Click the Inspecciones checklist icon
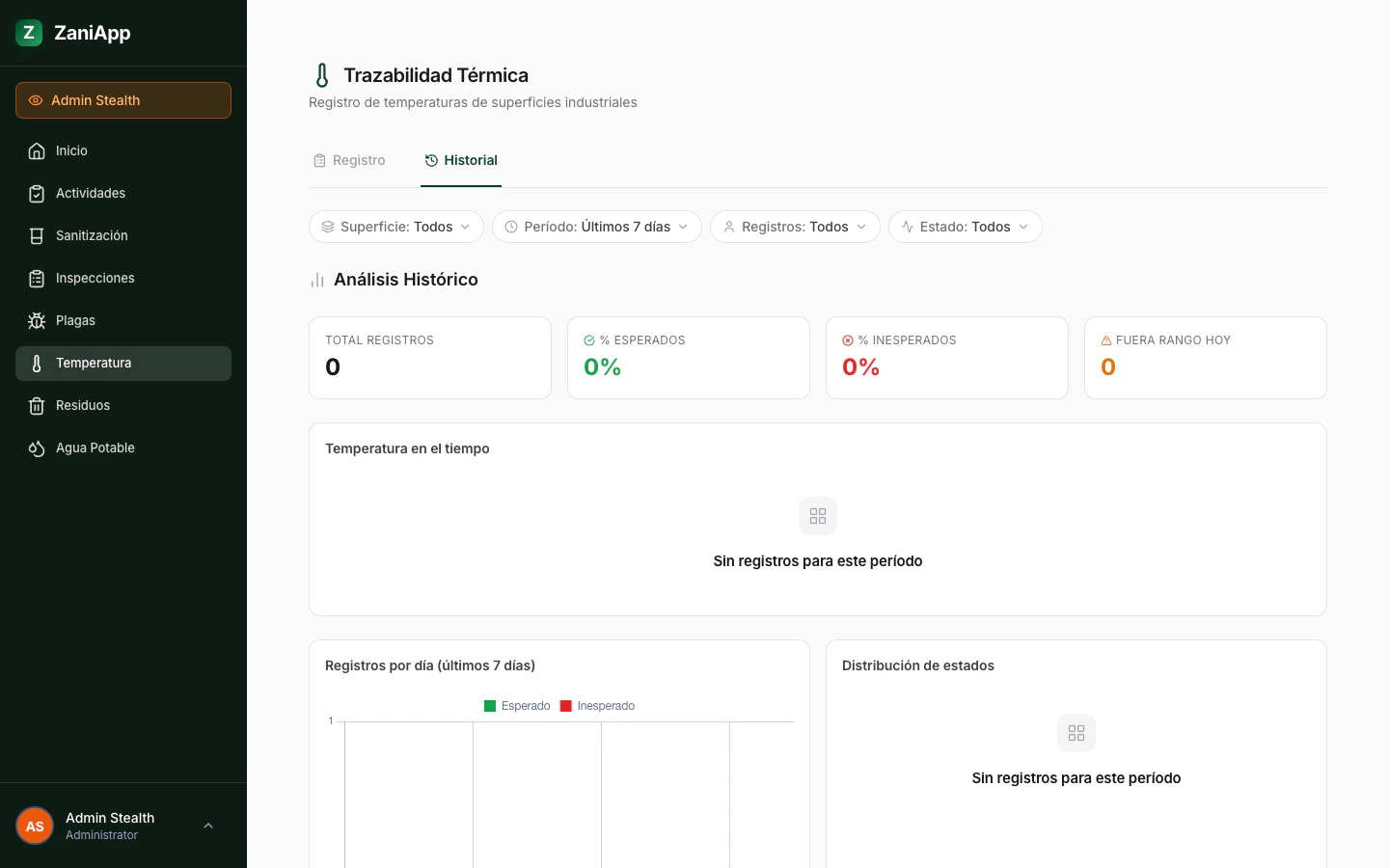Screen dimensions: 1389x868 (37, 279)
